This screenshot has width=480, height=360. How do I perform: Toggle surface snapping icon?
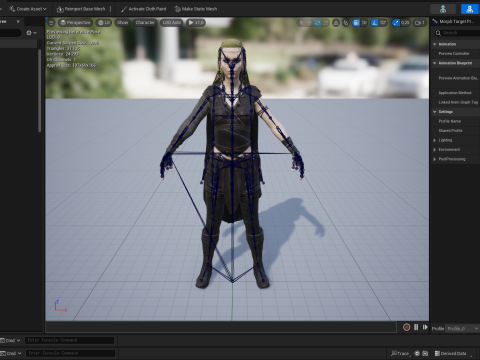tap(346, 23)
